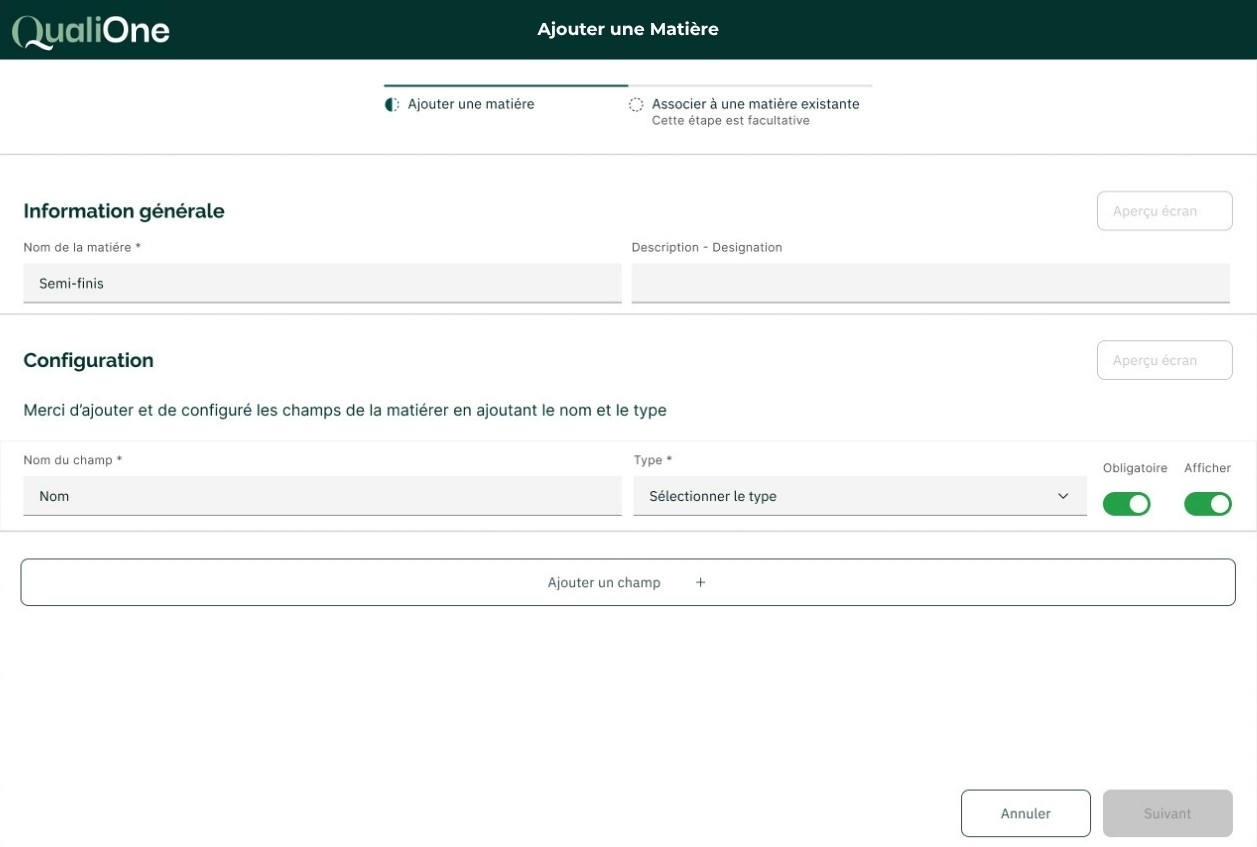
Task: Go to Associer à une matière existante
Action: (x=755, y=103)
